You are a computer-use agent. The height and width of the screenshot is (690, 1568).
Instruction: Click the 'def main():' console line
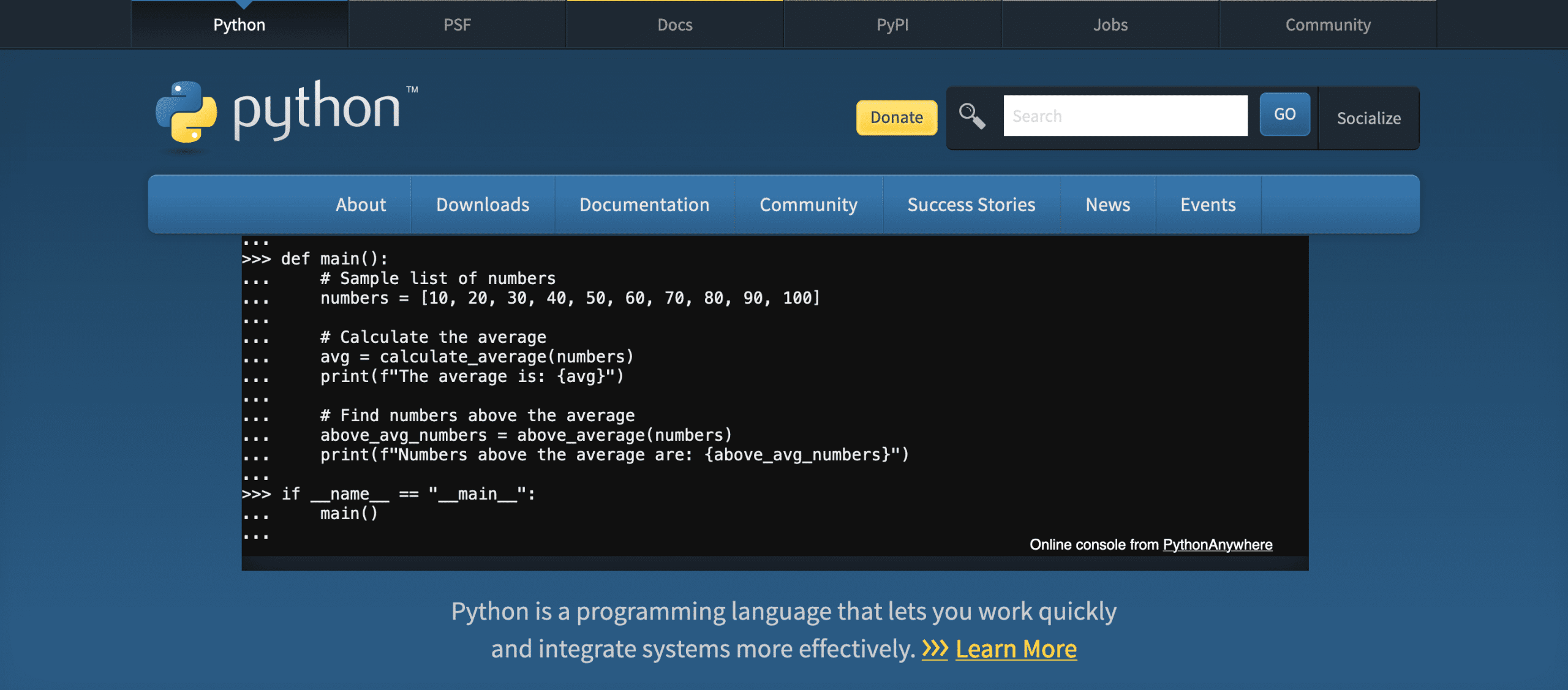[334, 258]
